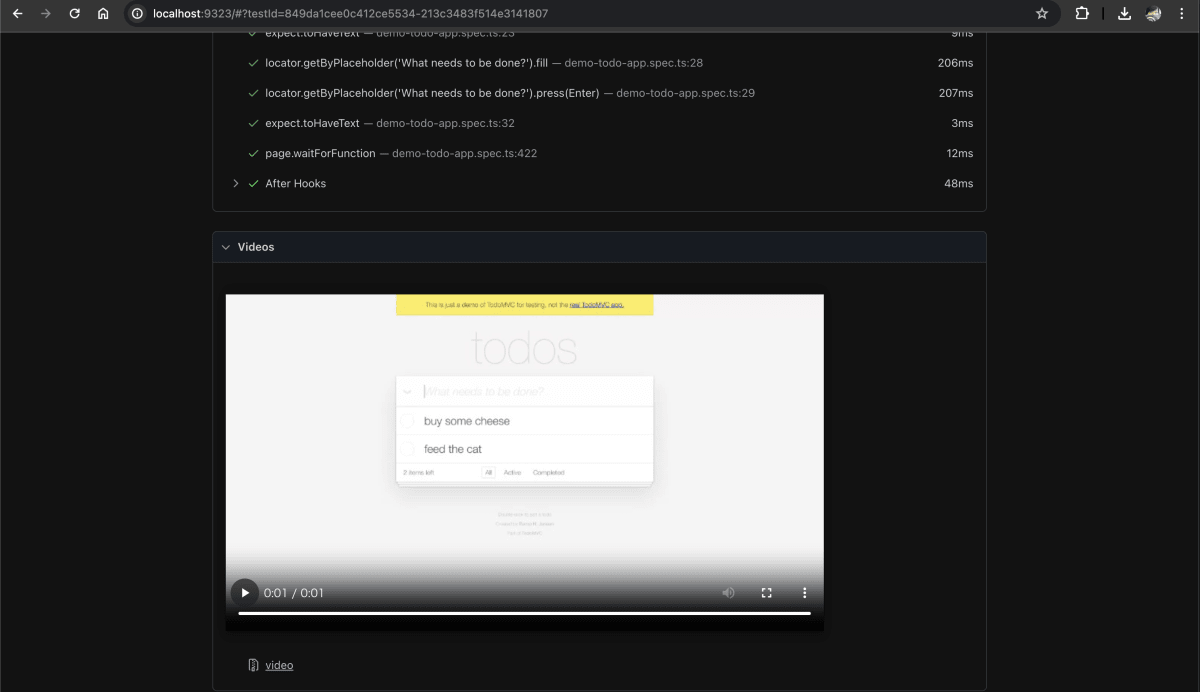Enter fullscreen on the video player
This screenshot has width=1200, height=692.
[766, 592]
